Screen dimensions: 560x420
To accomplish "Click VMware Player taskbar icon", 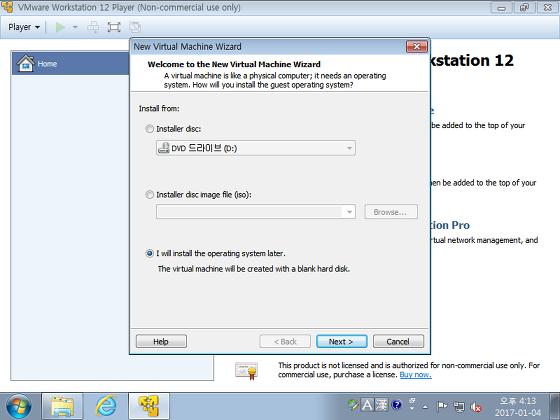I will pyautogui.click(x=149, y=406).
